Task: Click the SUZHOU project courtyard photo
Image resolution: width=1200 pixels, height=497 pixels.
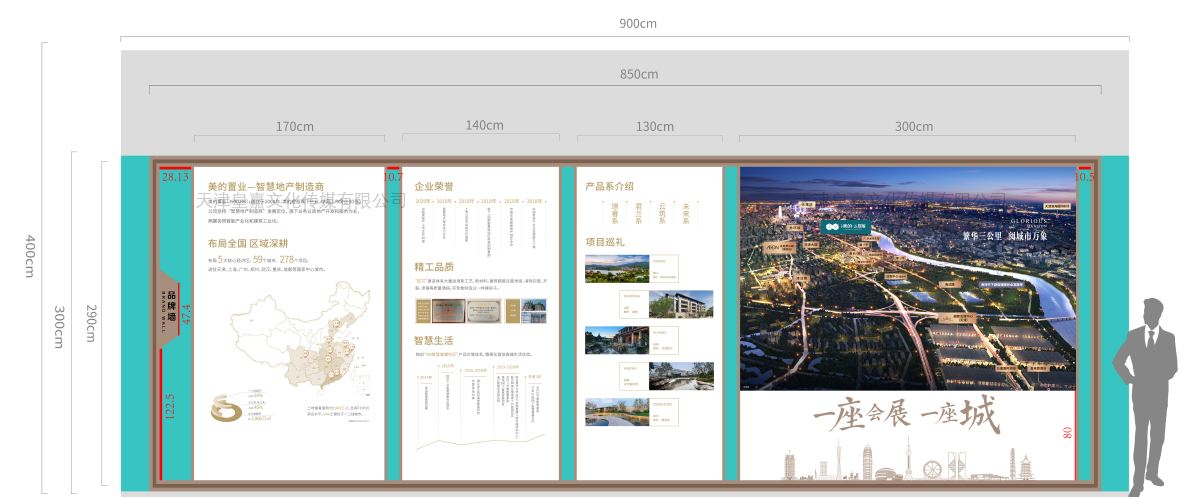Action: point(615,340)
